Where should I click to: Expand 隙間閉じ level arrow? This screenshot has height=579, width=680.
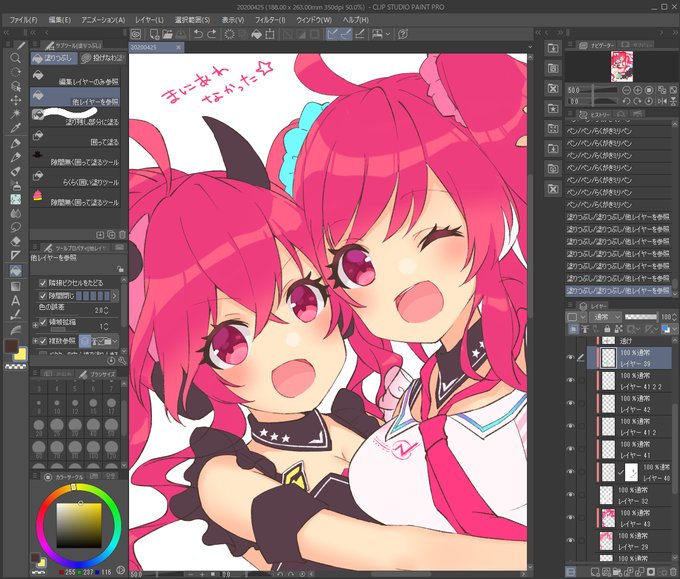tap(114, 296)
